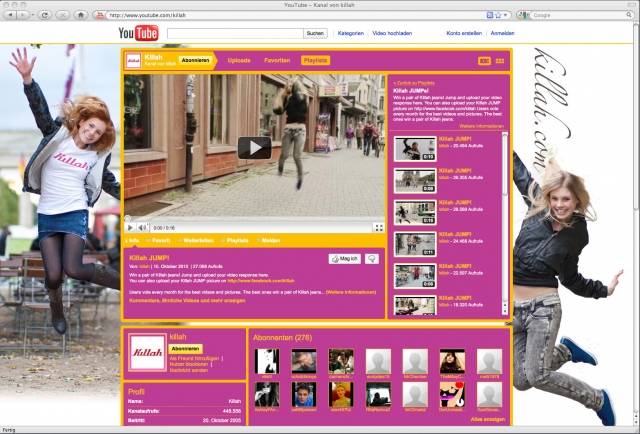Click Weitere Informationen in the playlist description
Image resolution: width=640 pixels, height=434 pixels.
coord(481,126)
